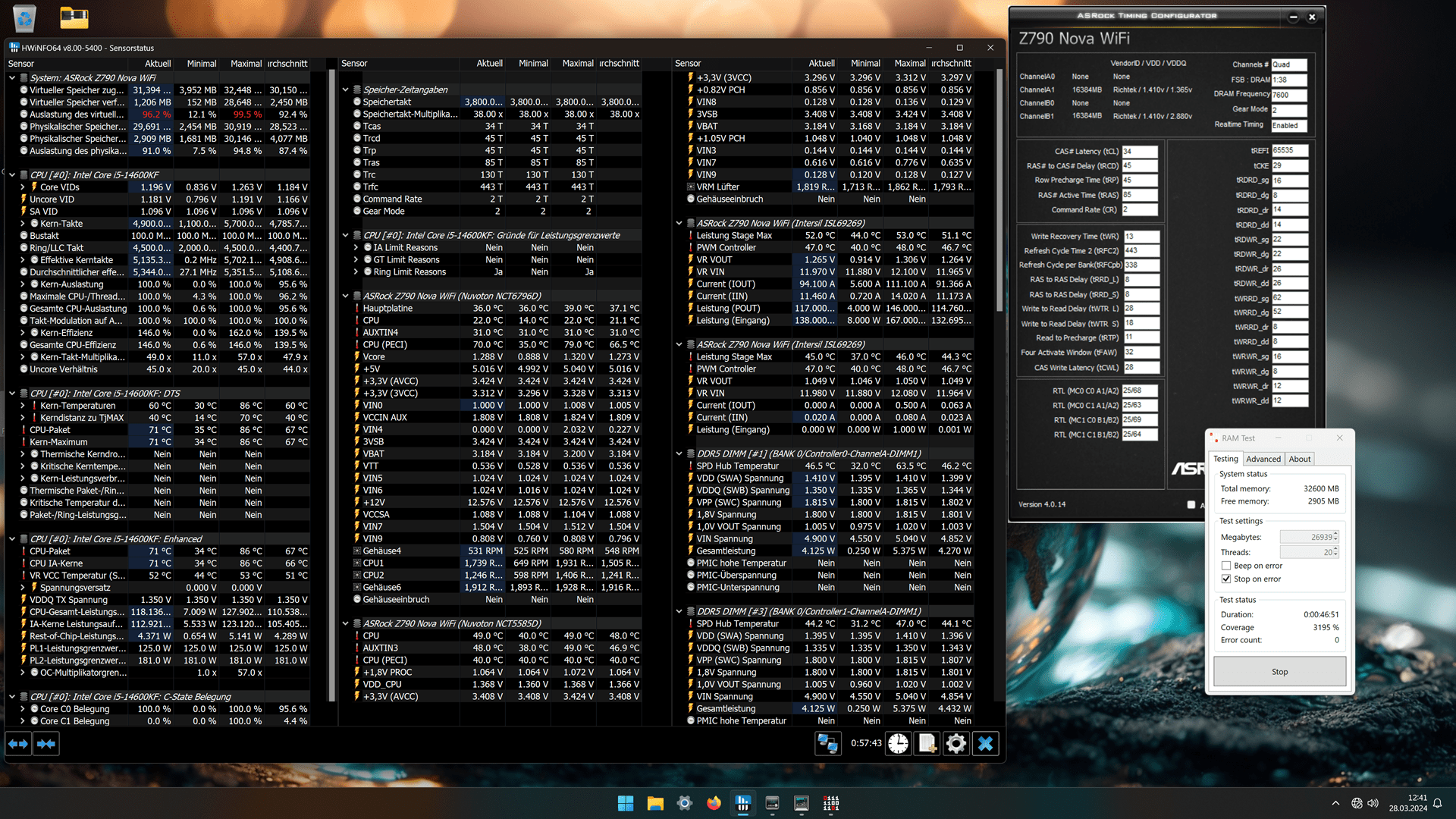1456x819 pixels.
Task: Click the right pane vertical scrollbar in HWiNFO
Action: click(999, 190)
